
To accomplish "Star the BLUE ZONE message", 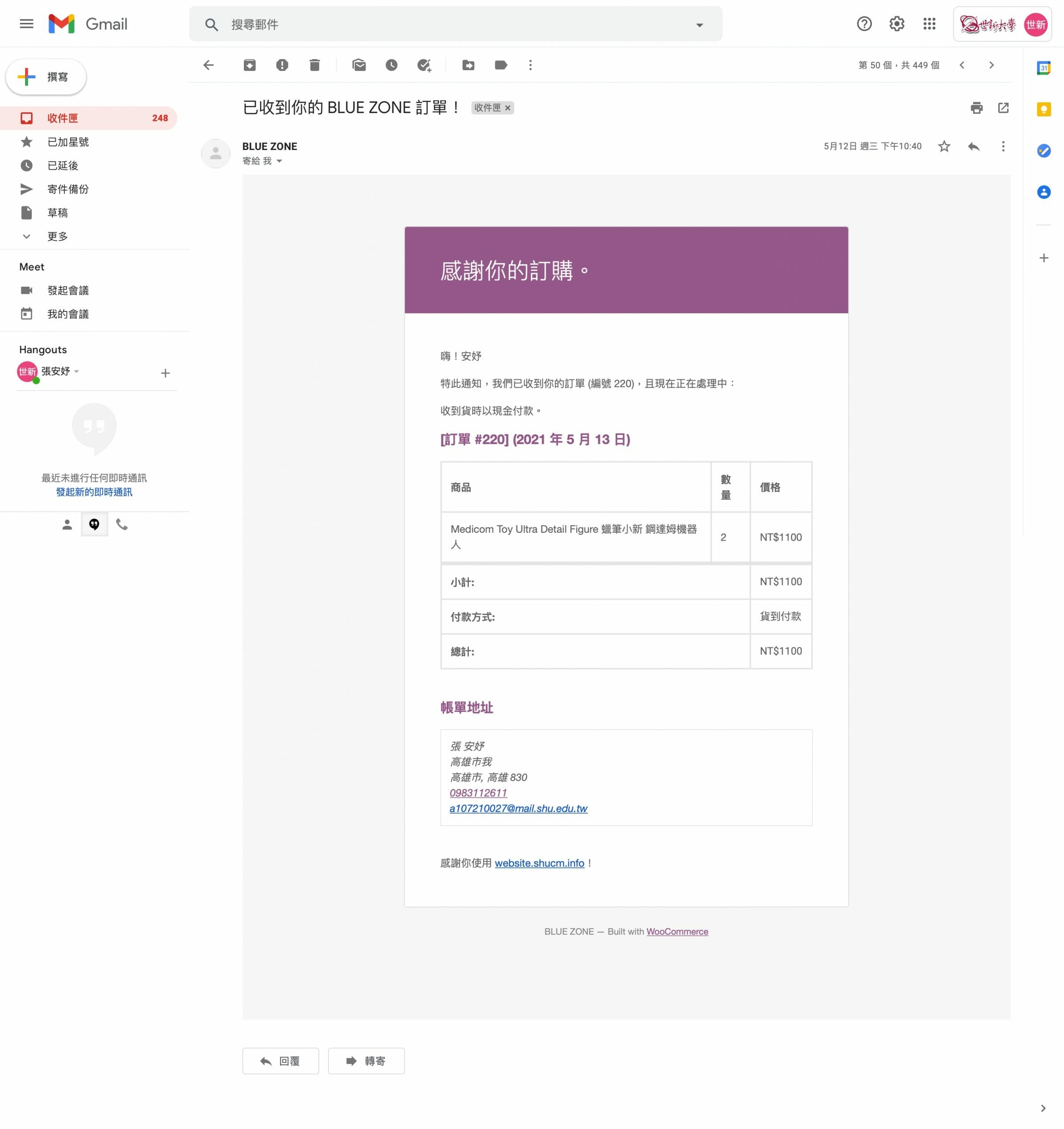I will [944, 146].
